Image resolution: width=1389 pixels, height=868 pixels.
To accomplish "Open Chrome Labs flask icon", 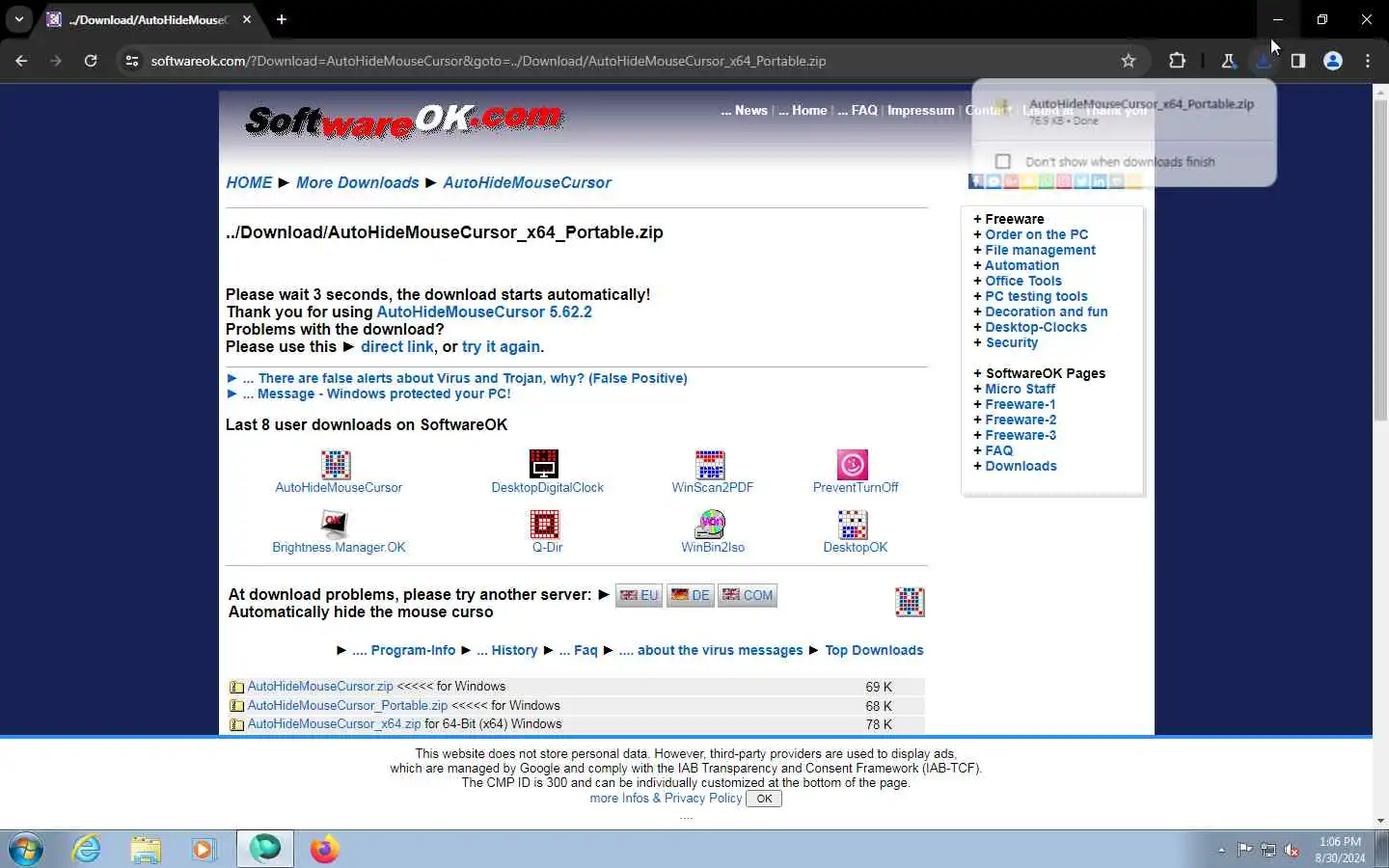I will click(x=1229, y=61).
